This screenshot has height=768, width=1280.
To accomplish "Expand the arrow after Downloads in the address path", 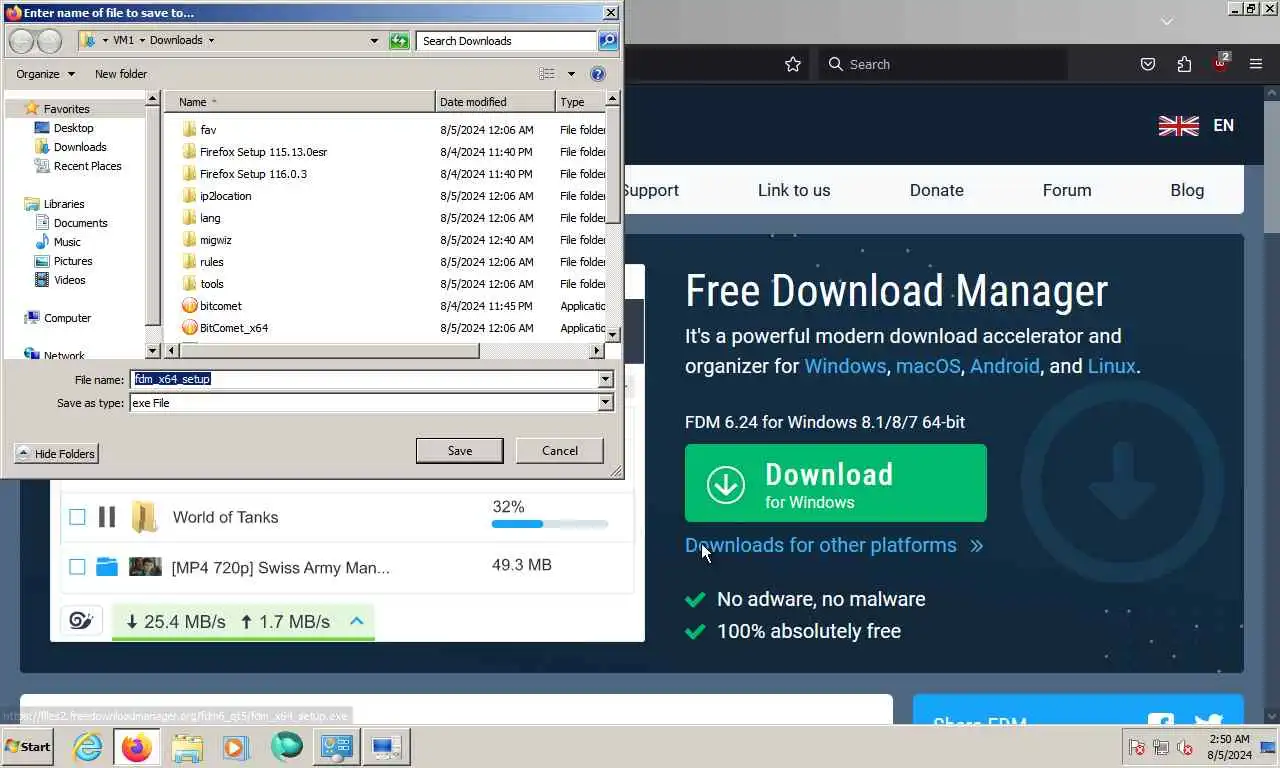I will click(x=211, y=41).
